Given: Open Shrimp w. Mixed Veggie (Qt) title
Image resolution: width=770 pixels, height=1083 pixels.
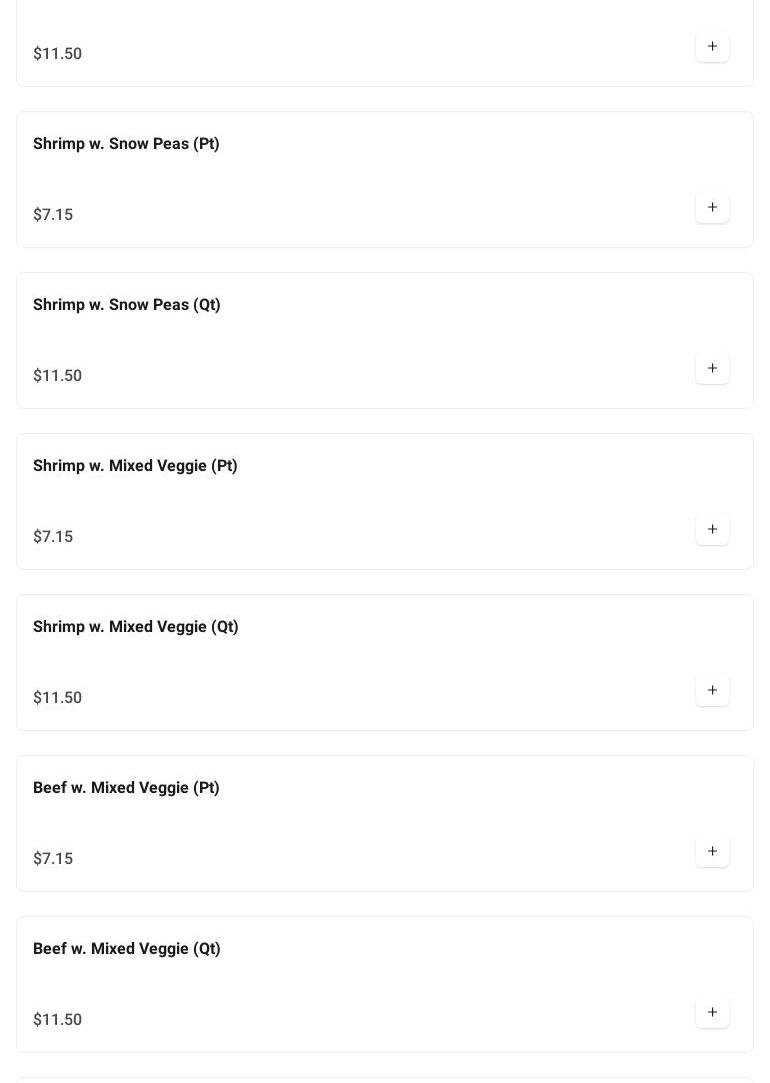Looking at the screenshot, I should click(135, 627).
